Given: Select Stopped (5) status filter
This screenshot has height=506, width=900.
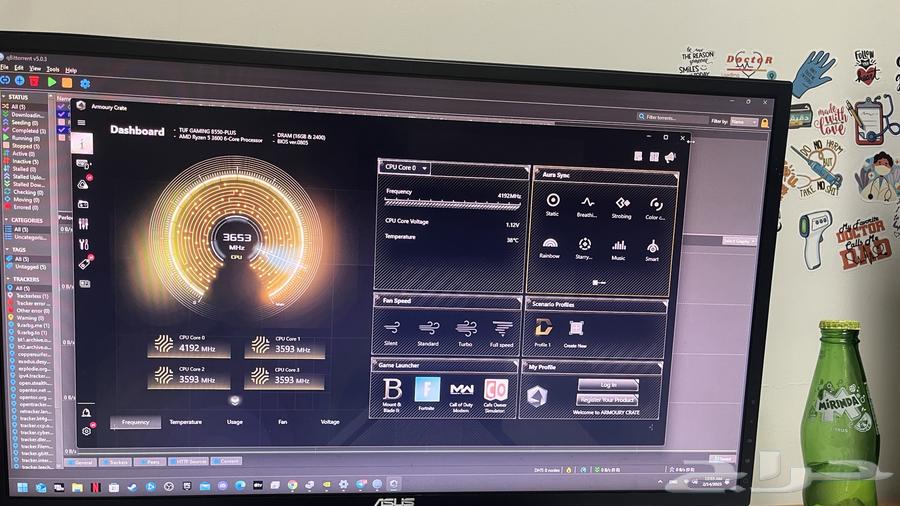Looking at the screenshot, I should point(22,146).
